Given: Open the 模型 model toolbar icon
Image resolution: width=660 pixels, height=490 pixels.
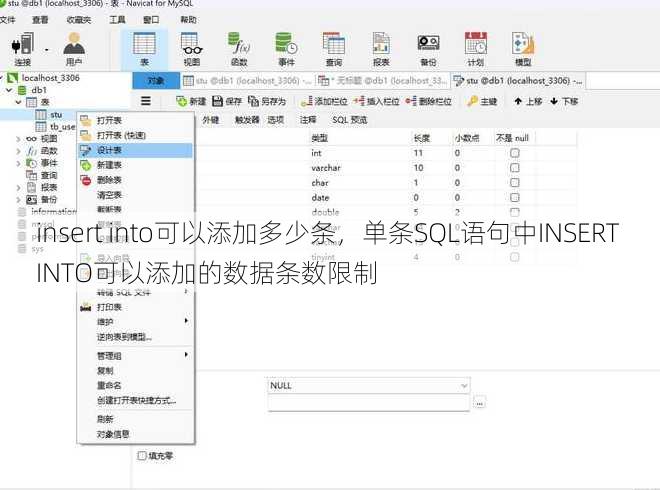Looking at the screenshot, I should click(x=523, y=49).
